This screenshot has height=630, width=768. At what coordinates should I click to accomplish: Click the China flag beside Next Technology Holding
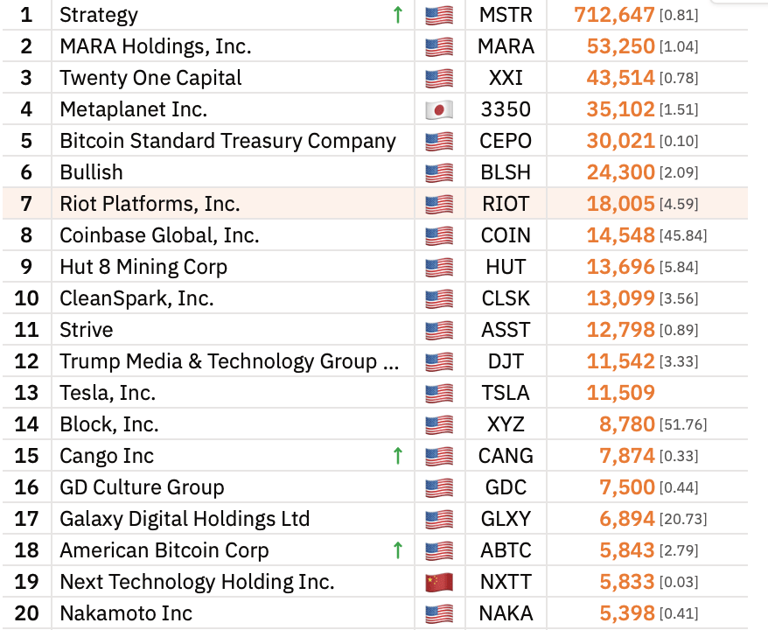click(439, 582)
